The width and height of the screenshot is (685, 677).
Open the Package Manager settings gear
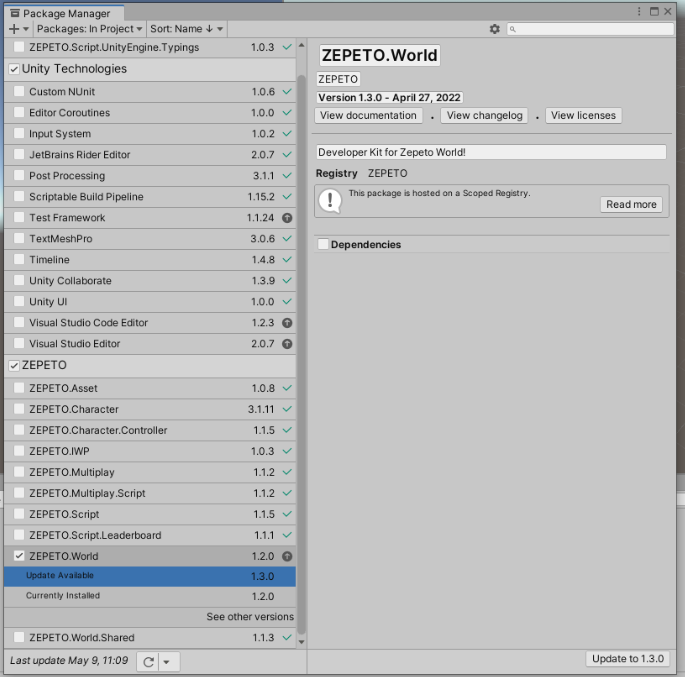(x=495, y=29)
